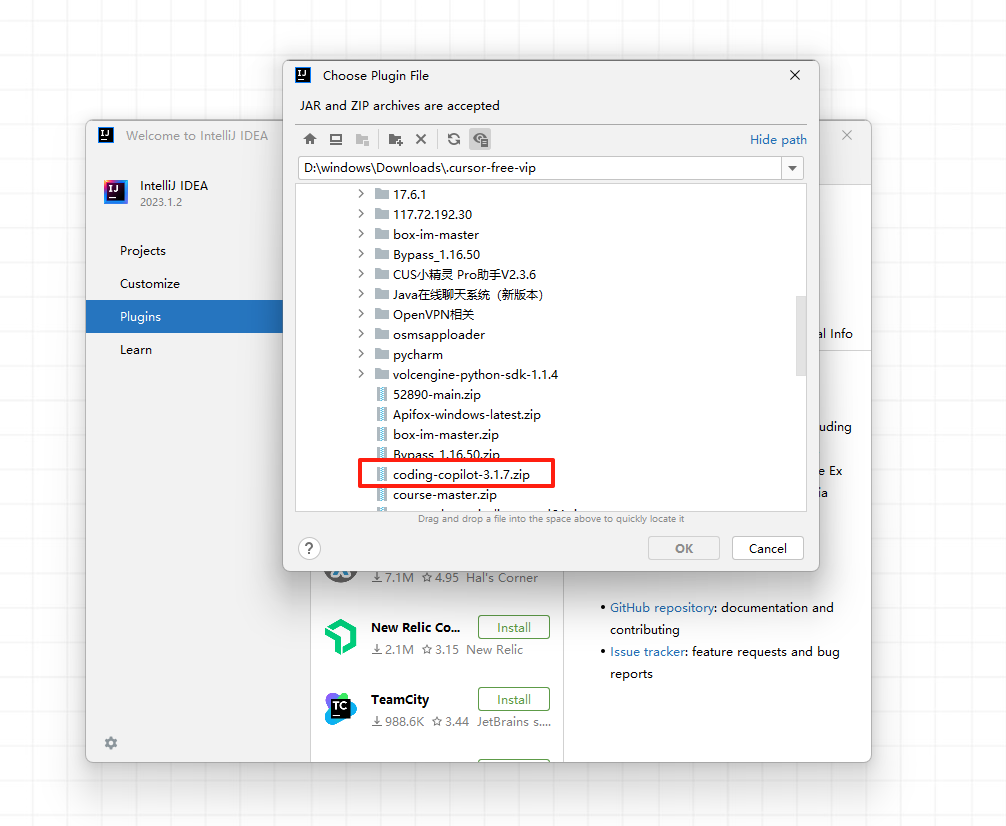
Task: Expand the Java在线聊天系统 folder
Action: pos(361,294)
